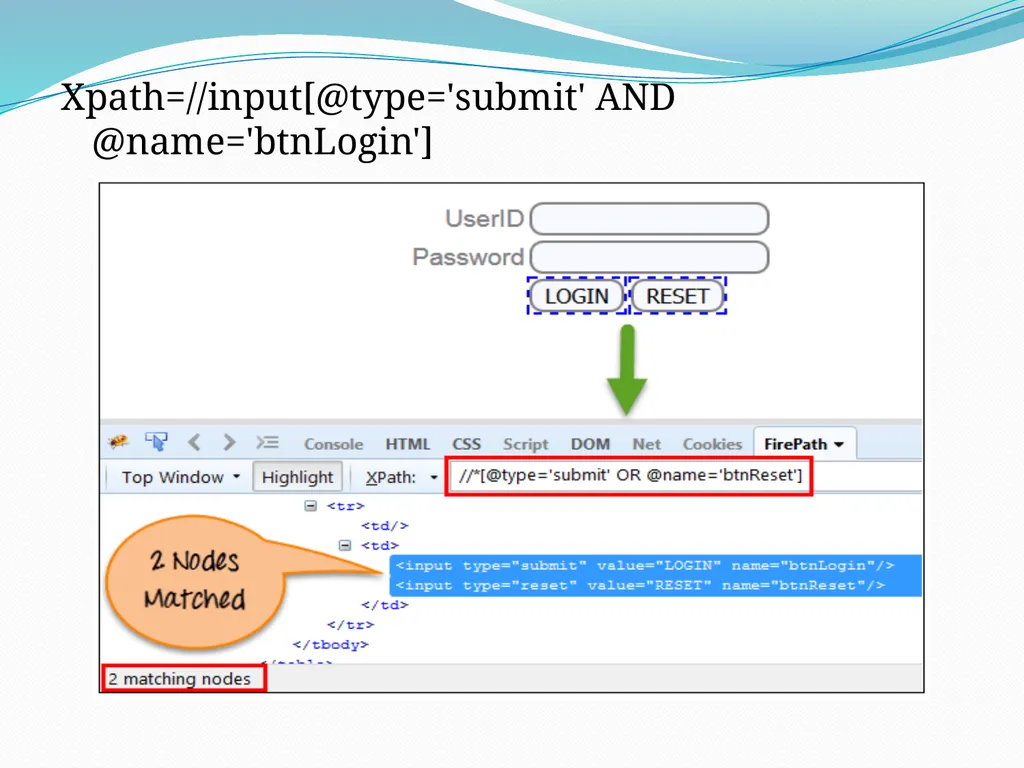This screenshot has width=1024, height=768.
Task: Click the UserID text field
Action: (x=650, y=219)
